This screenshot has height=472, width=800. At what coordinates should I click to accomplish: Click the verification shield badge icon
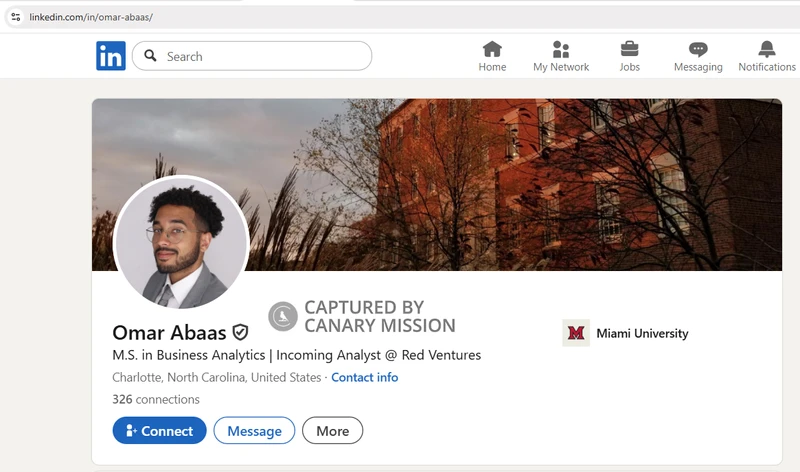pos(240,332)
